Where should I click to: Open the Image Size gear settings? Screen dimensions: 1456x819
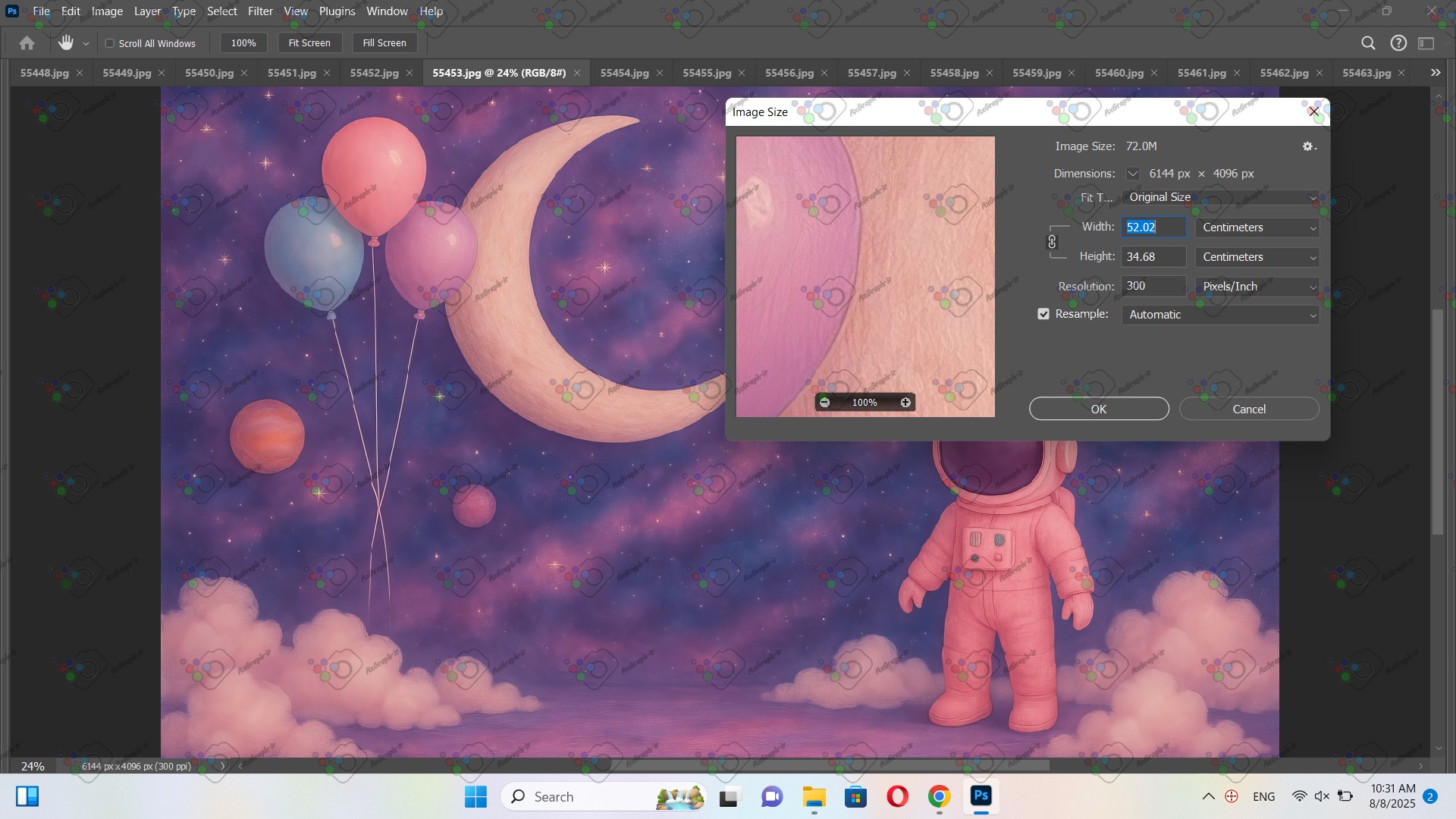point(1309,146)
